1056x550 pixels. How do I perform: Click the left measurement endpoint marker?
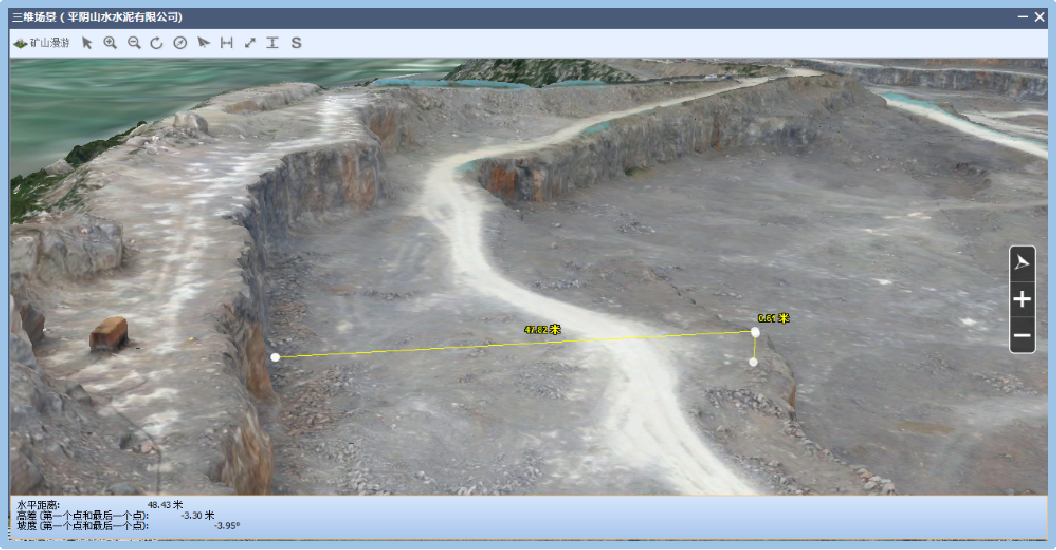(275, 357)
